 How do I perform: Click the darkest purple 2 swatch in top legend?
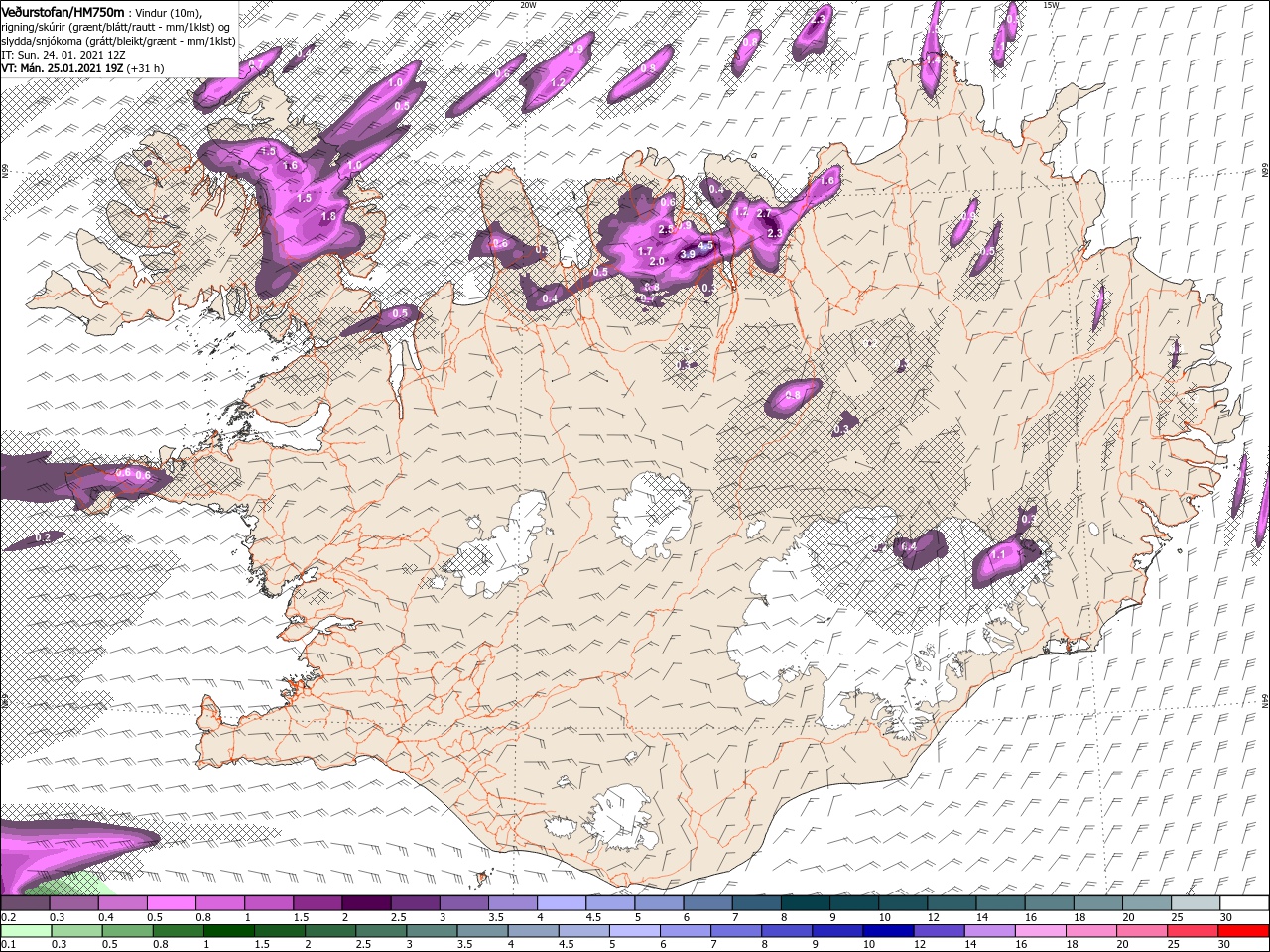365,903
